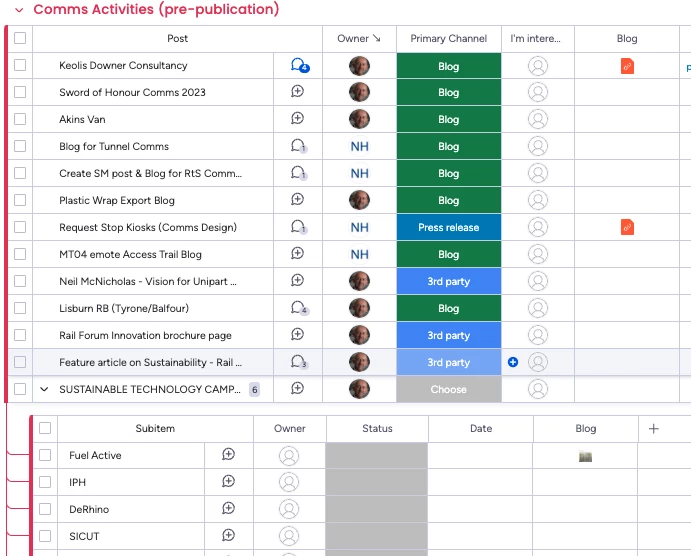
Task: Add update to Plastic Wrap Export Blog
Action: (x=297, y=200)
